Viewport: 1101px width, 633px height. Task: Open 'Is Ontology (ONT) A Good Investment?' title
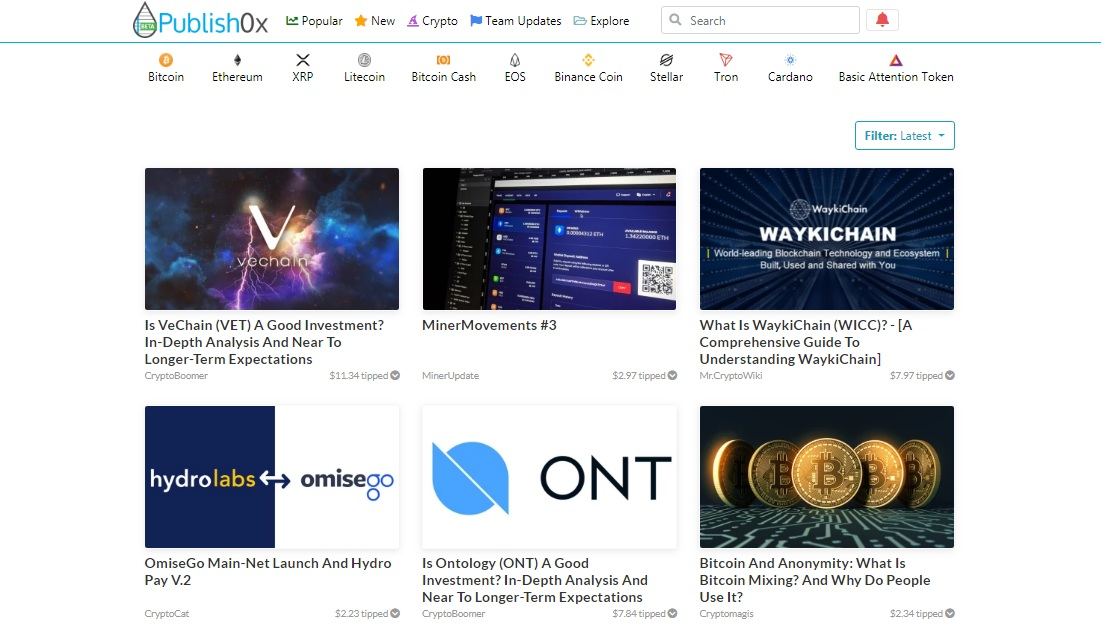(534, 580)
